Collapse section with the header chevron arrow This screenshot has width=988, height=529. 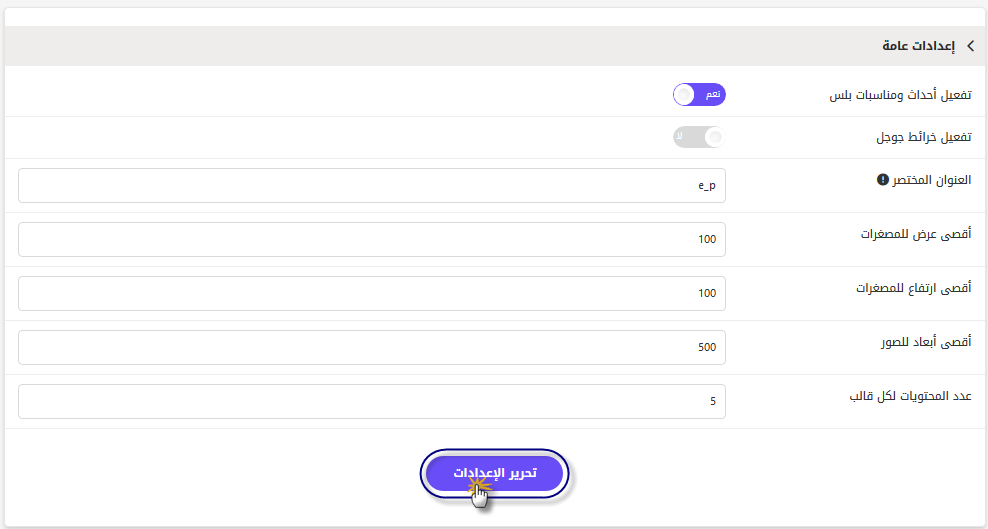(x=970, y=46)
